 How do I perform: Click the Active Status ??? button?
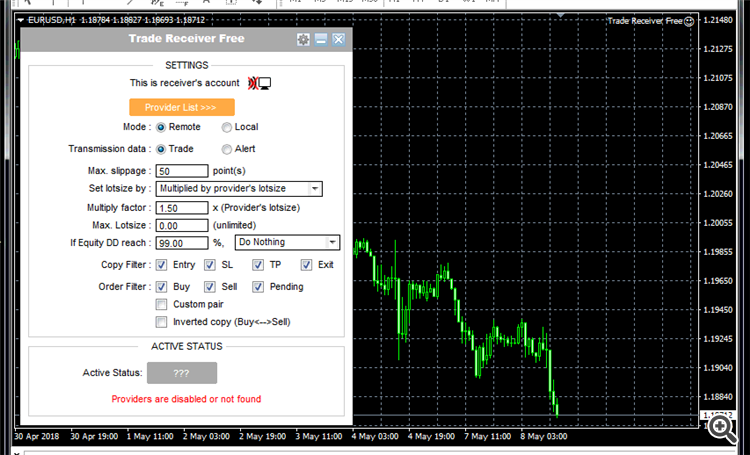point(182,373)
